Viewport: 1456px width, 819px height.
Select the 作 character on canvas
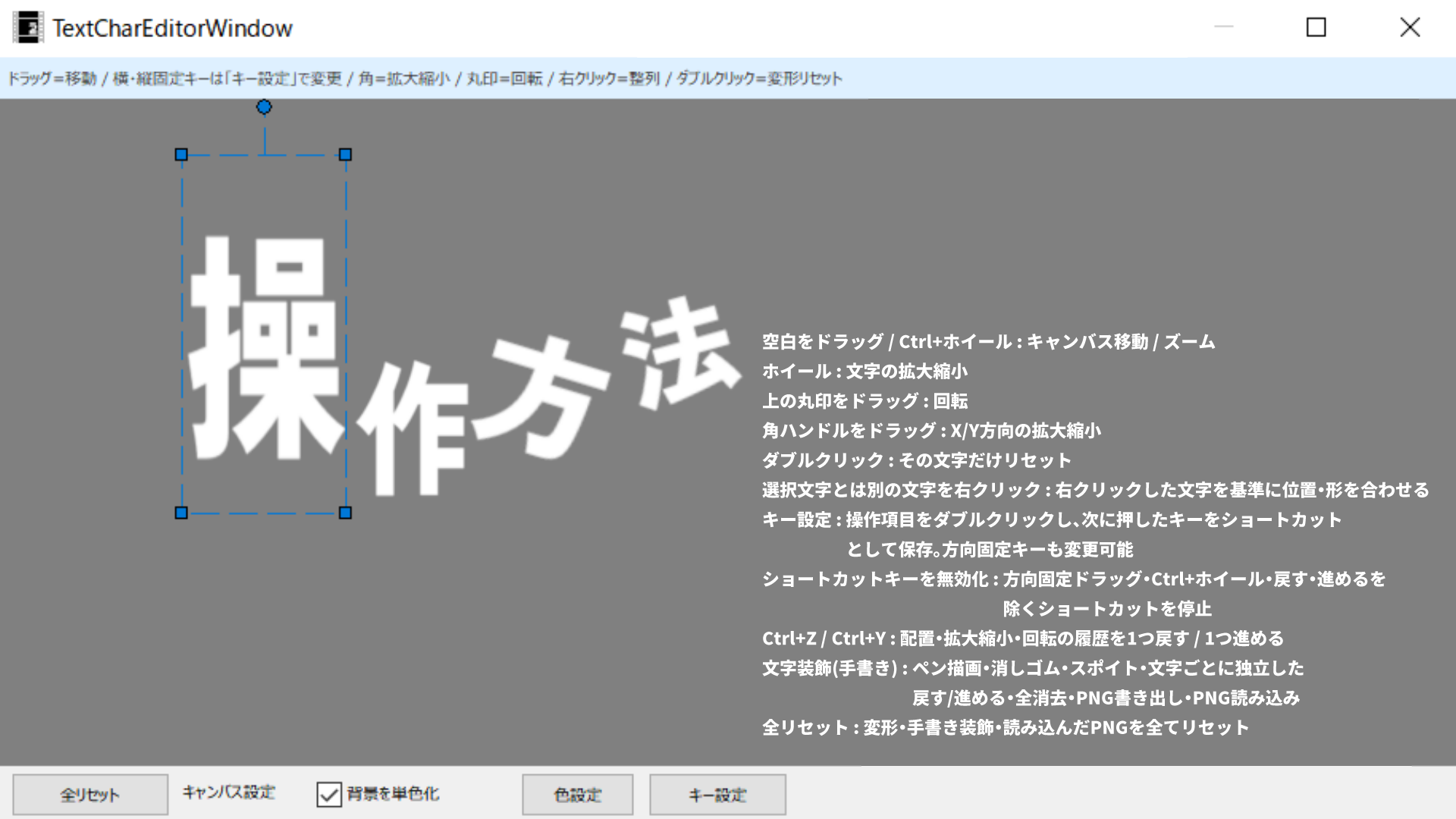pyautogui.click(x=413, y=428)
